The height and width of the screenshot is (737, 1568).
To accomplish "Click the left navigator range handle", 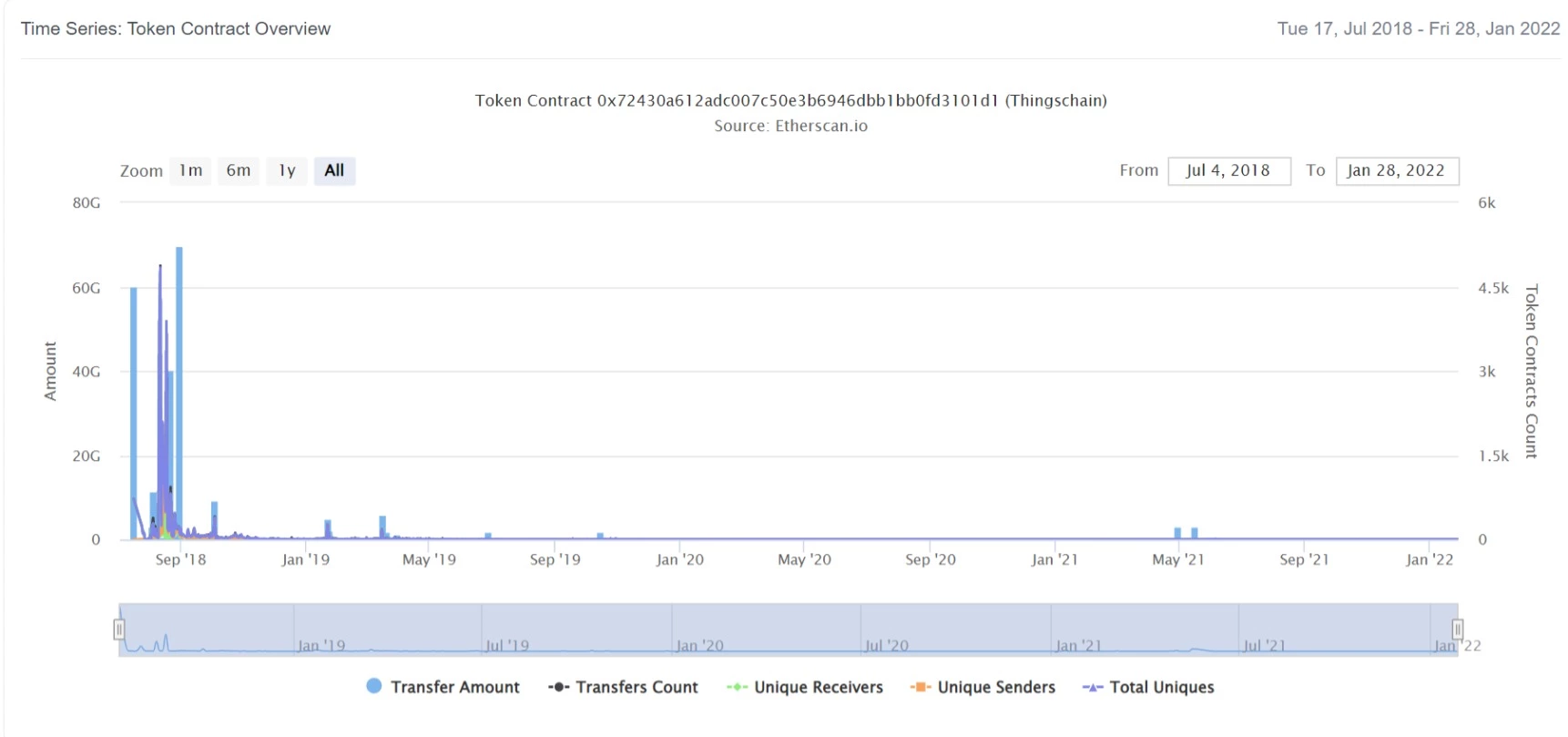I will 118,630.
